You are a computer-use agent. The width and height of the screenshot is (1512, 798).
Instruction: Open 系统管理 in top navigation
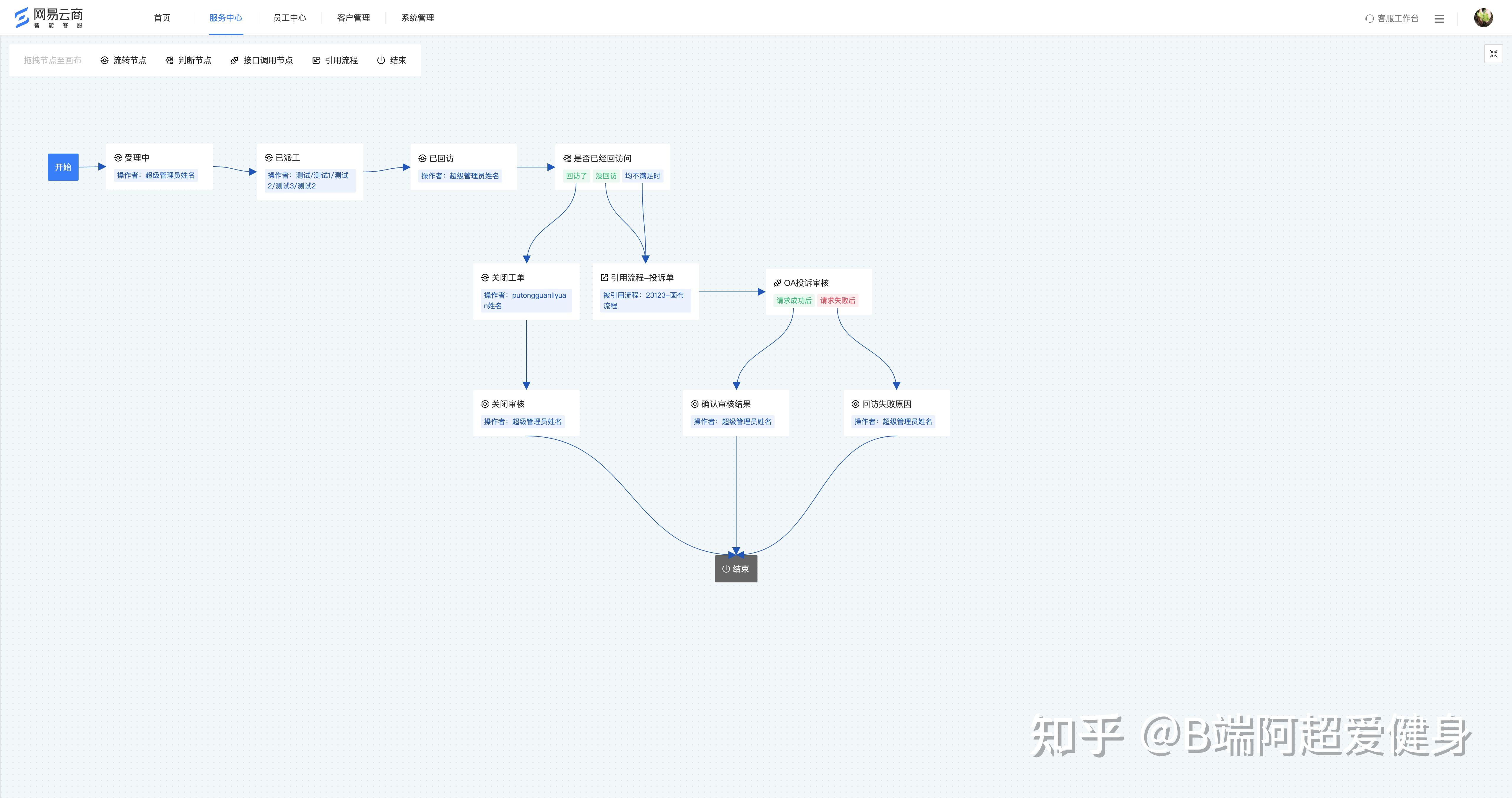coord(417,18)
